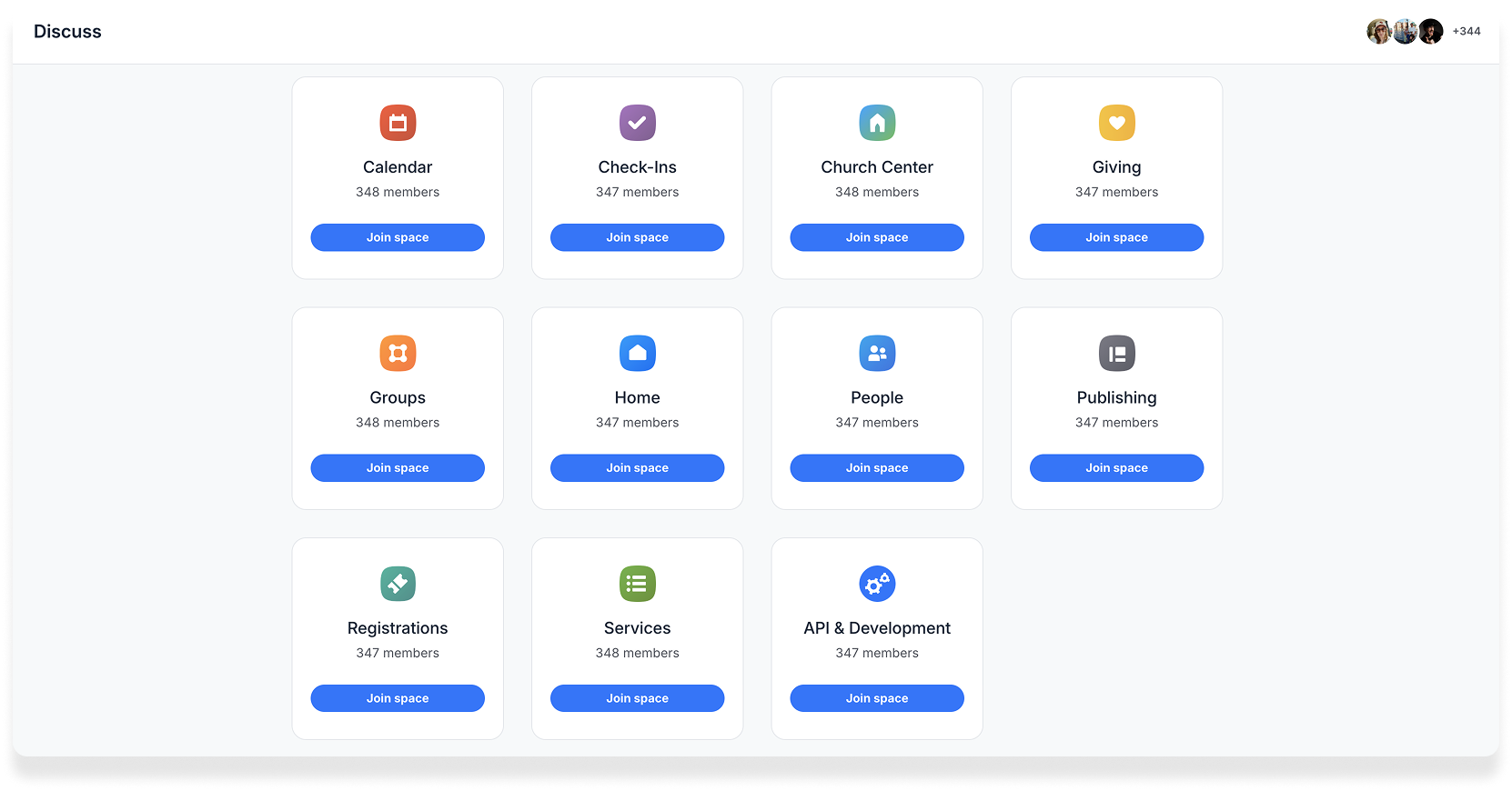Join the Home space

coord(637,468)
